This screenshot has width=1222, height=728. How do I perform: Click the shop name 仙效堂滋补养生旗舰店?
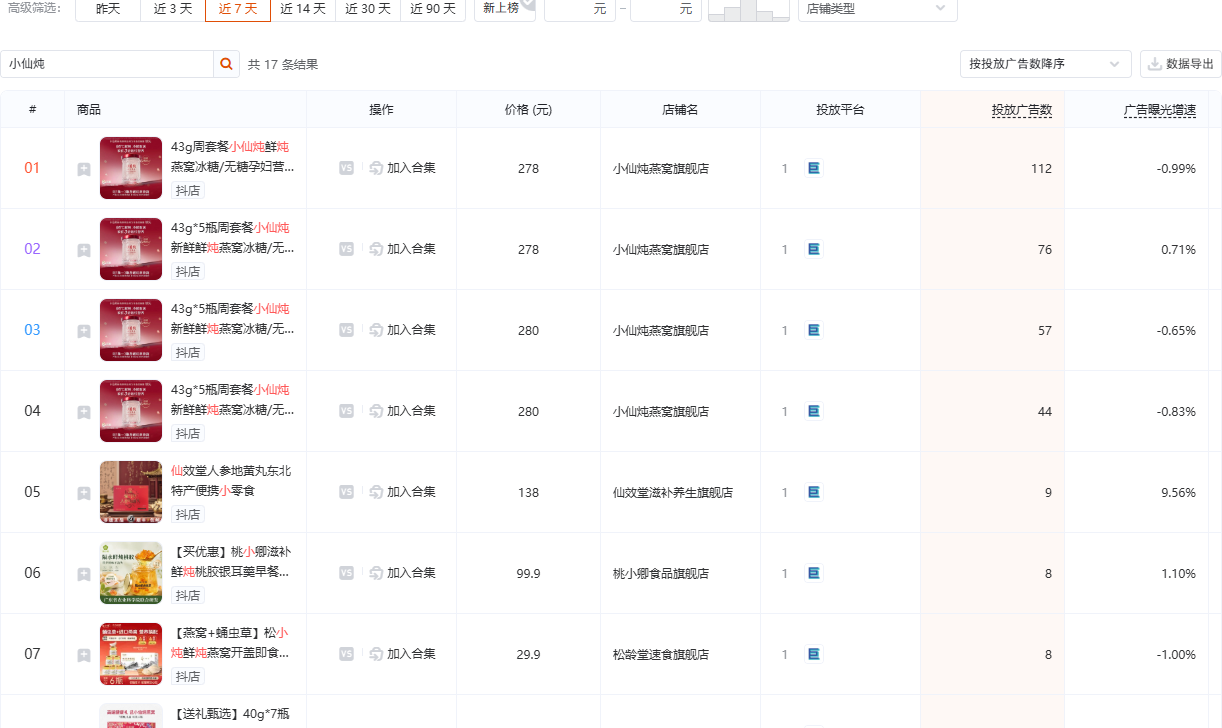673,493
